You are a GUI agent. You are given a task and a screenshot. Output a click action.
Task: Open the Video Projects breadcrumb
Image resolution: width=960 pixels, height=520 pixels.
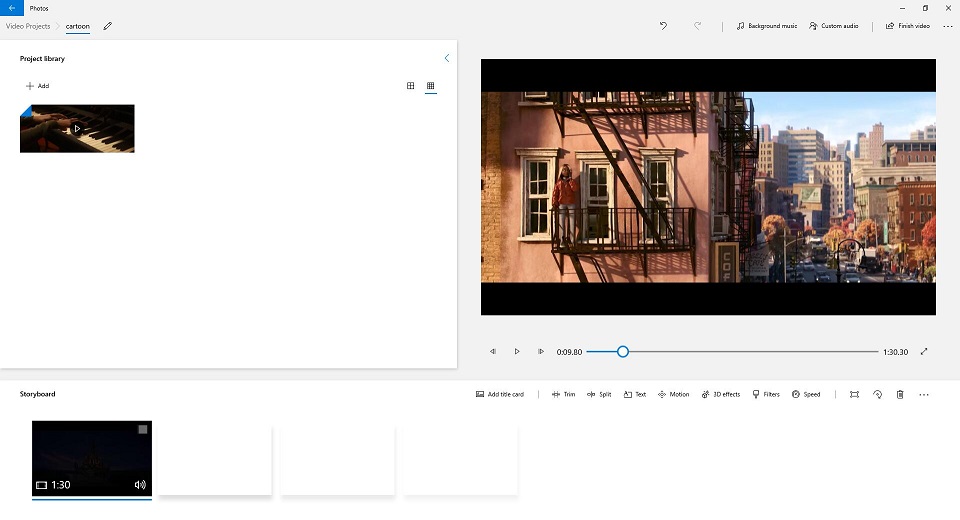[28, 26]
